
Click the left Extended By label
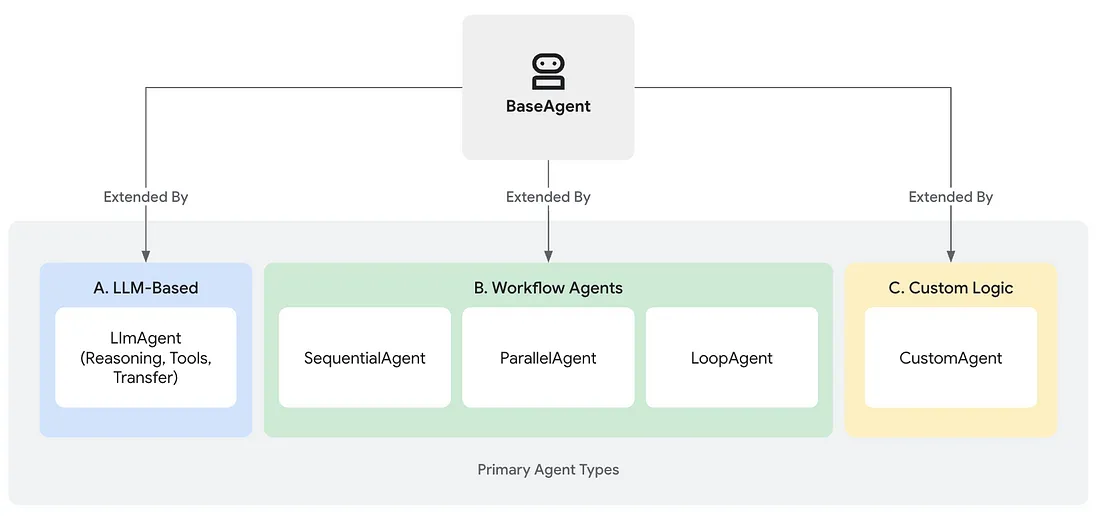pyautogui.click(x=146, y=197)
